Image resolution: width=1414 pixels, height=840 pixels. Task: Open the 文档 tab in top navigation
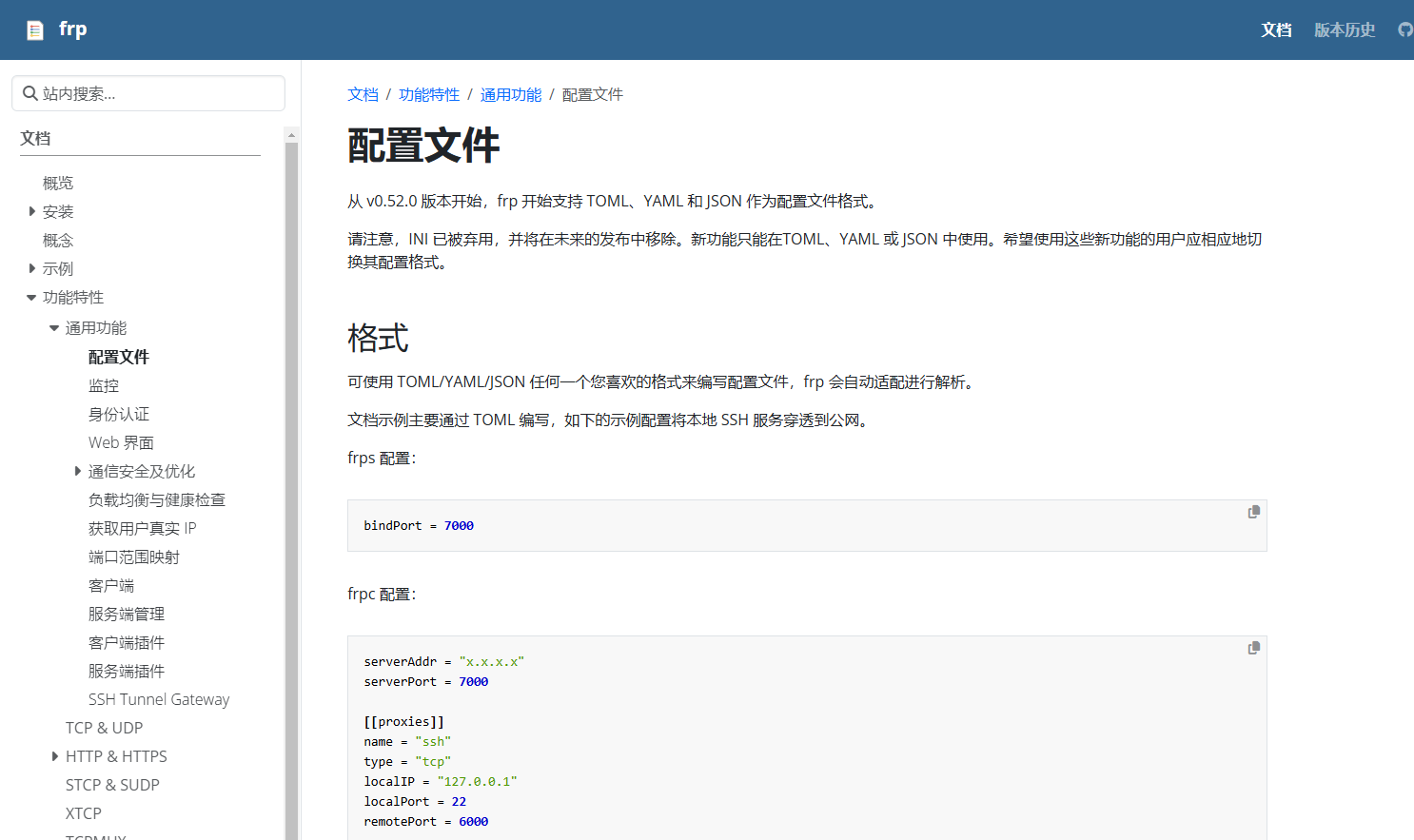1276,30
